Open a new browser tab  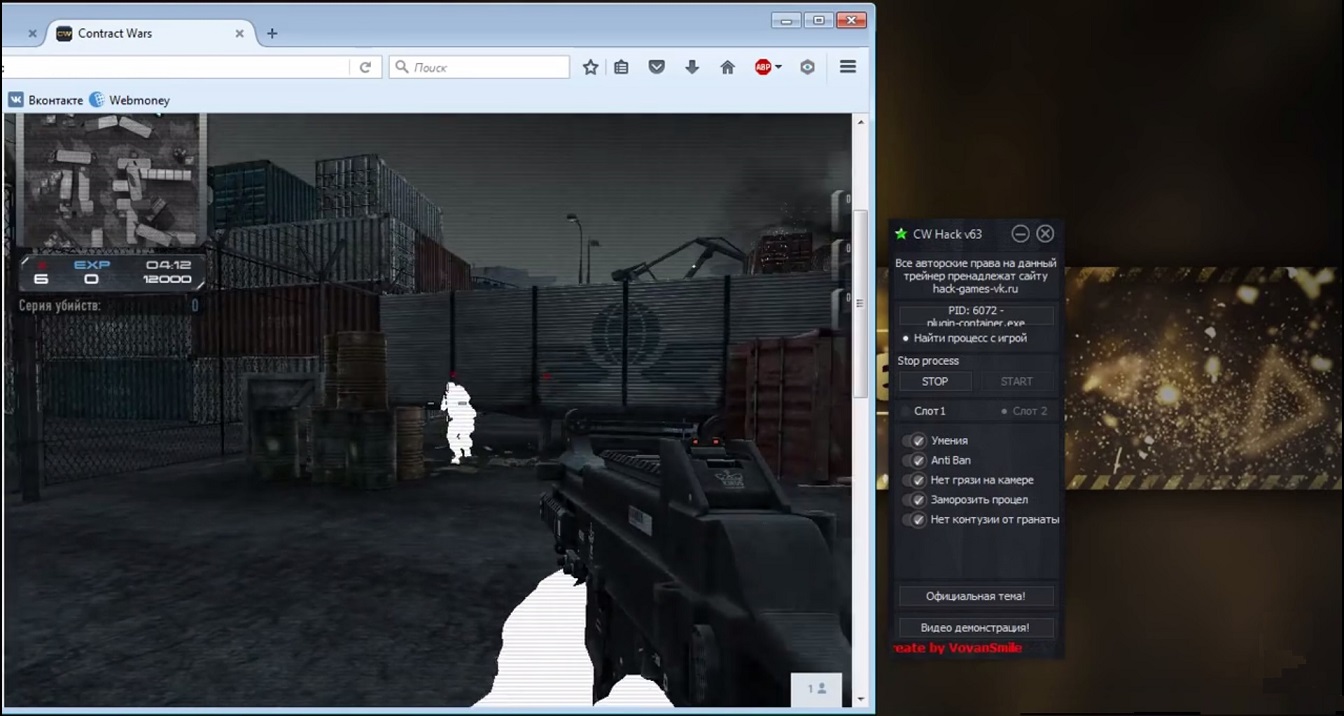272,33
